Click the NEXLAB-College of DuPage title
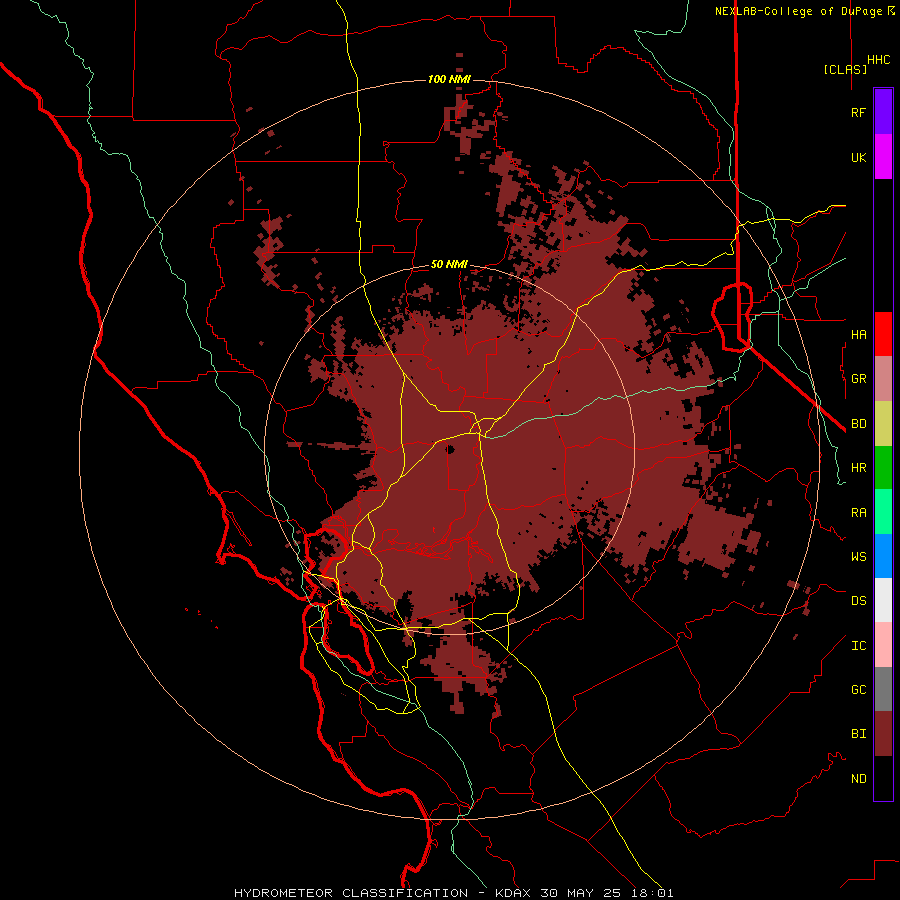Viewport: 900px width, 900px height. 798,11
